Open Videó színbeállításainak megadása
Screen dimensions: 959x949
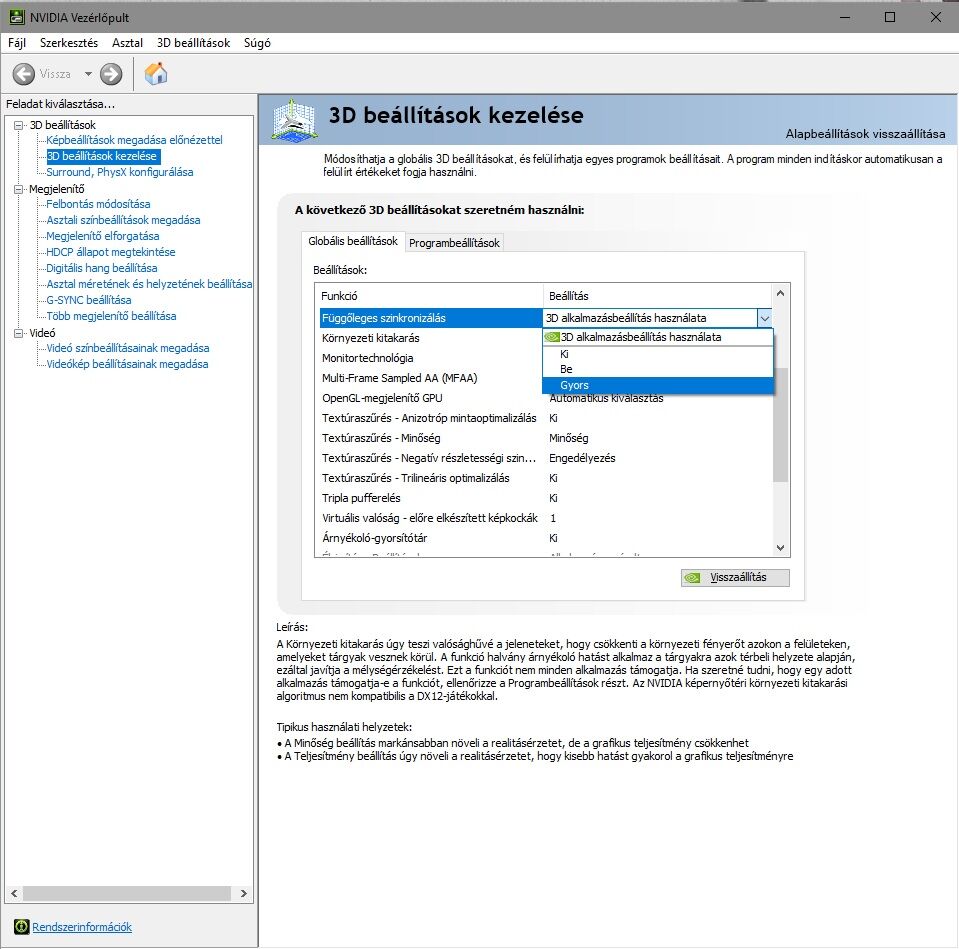[x=128, y=348]
